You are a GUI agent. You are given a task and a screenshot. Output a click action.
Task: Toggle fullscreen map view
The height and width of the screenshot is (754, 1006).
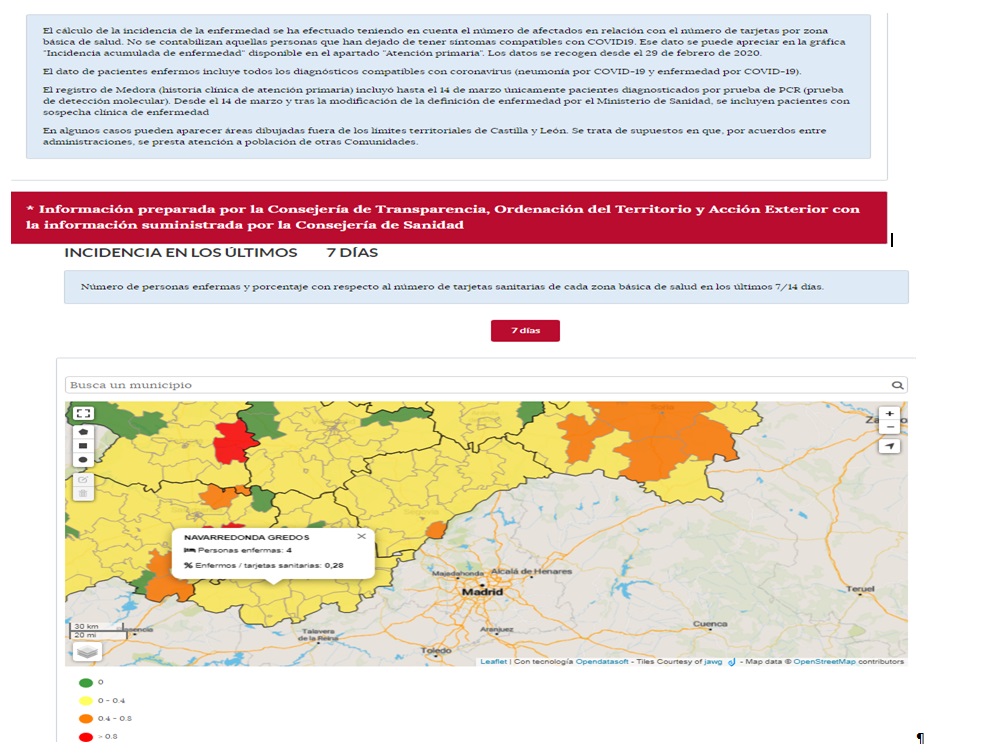click(83, 413)
